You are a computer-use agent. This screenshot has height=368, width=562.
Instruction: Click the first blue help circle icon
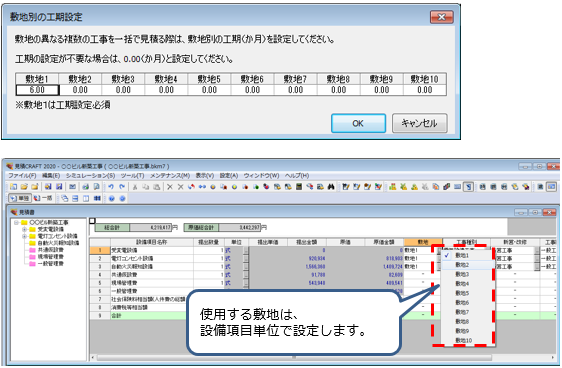tap(111, 198)
